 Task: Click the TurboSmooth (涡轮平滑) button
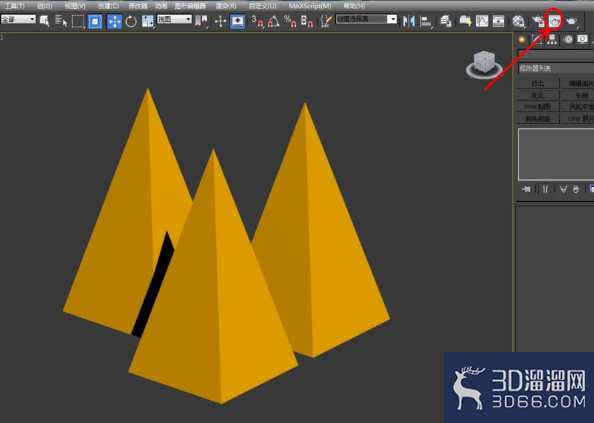tap(577, 107)
